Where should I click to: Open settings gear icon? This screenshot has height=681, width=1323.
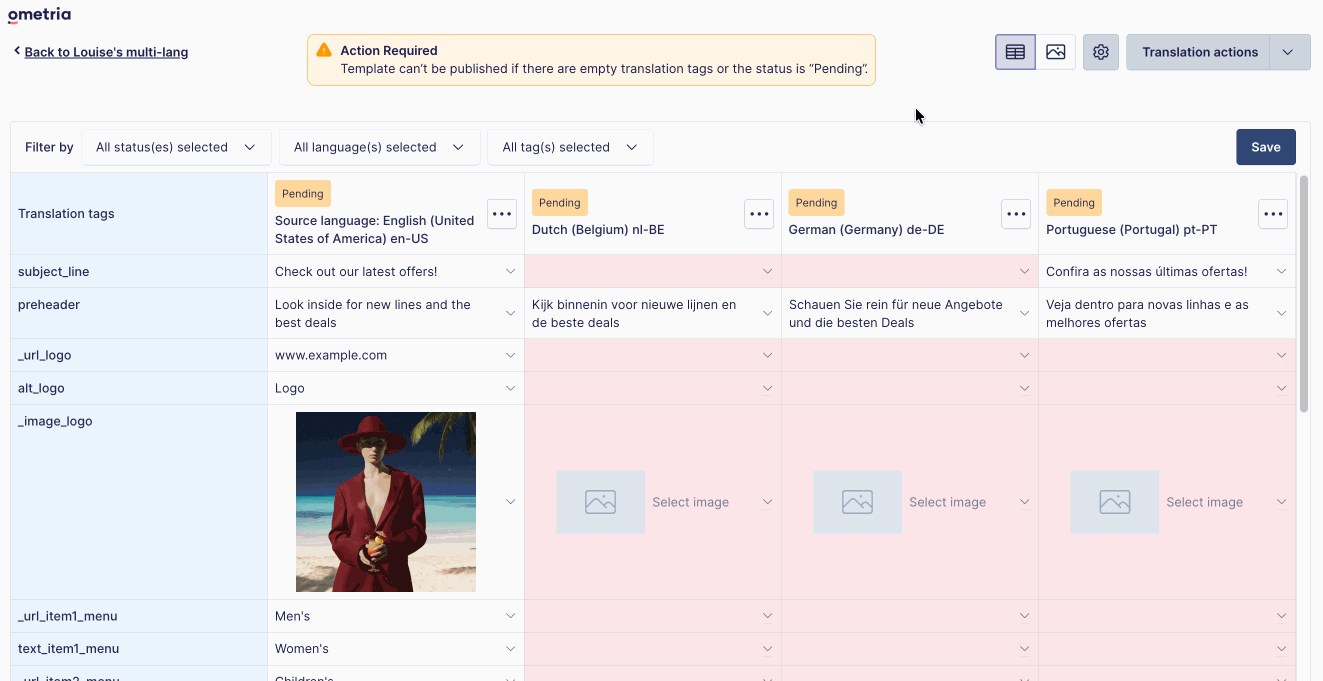[x=1101, y=52]
